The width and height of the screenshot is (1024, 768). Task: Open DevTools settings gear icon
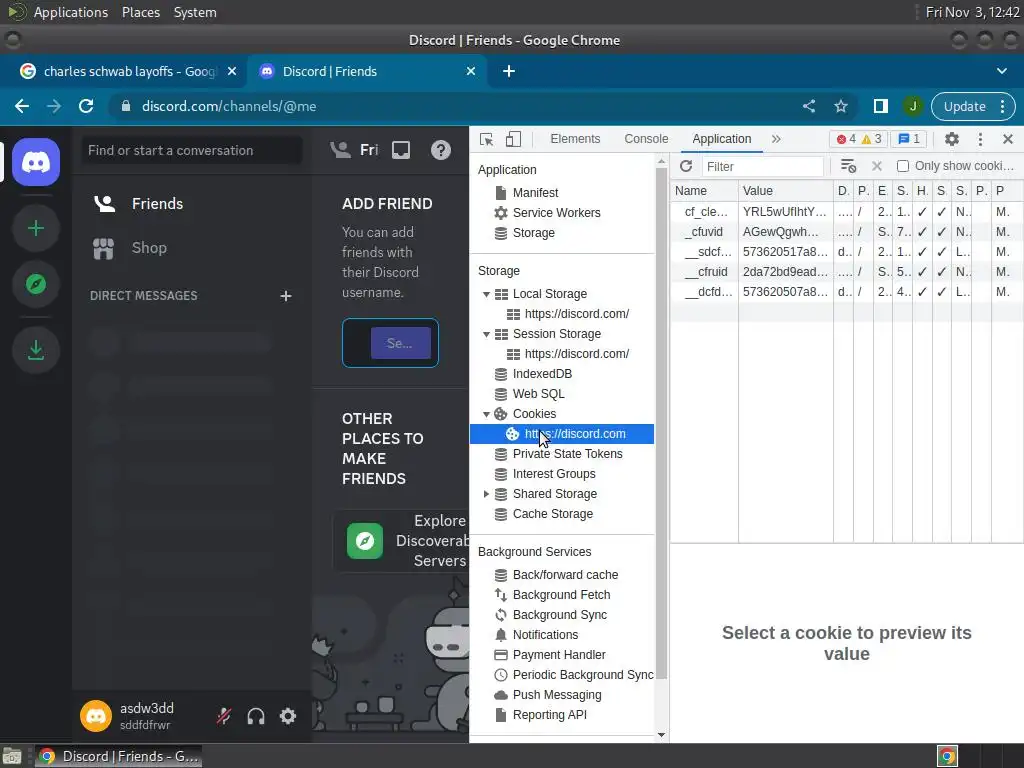[x=952, y=139]
